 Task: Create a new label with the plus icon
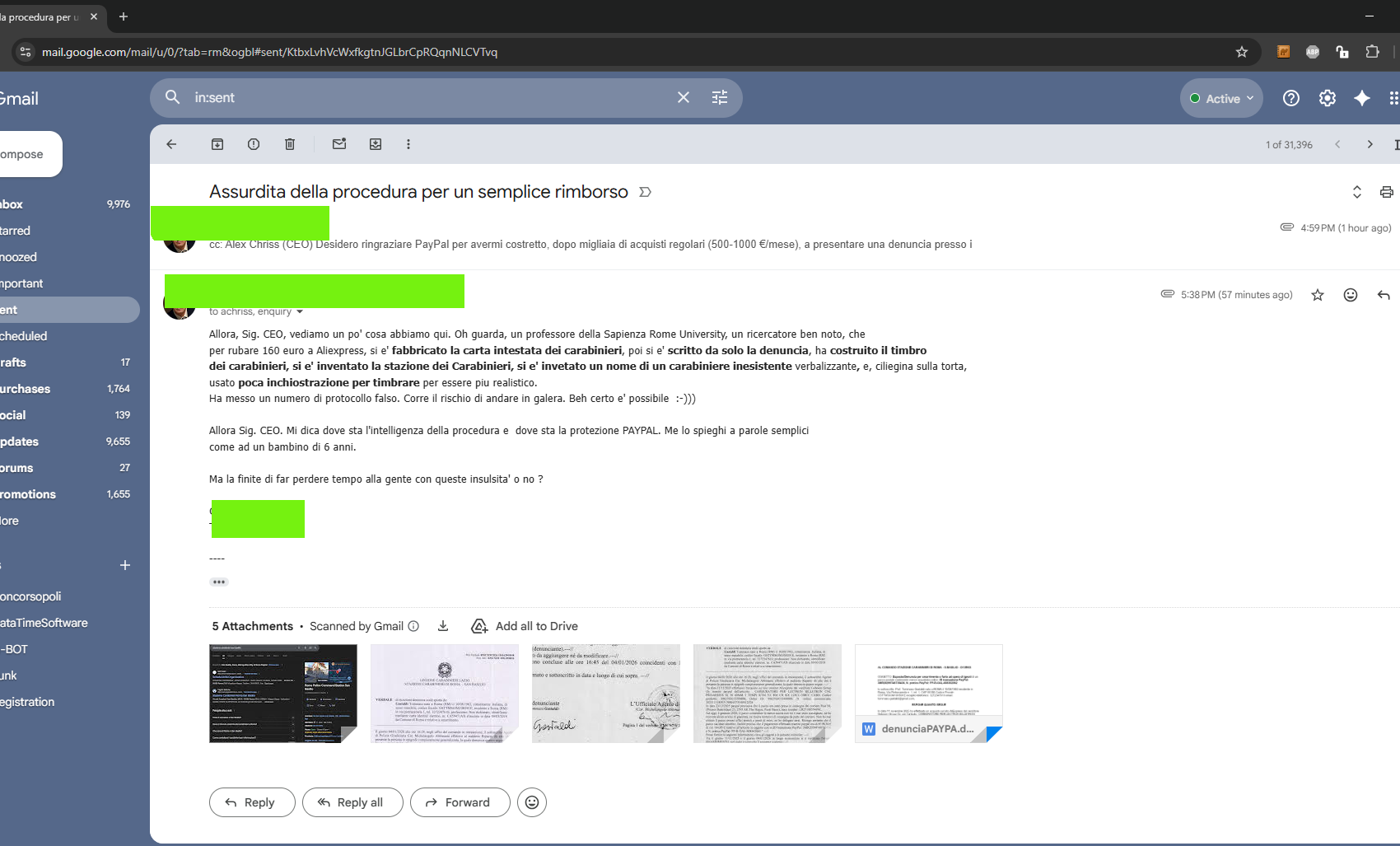[x=125, y=565]
